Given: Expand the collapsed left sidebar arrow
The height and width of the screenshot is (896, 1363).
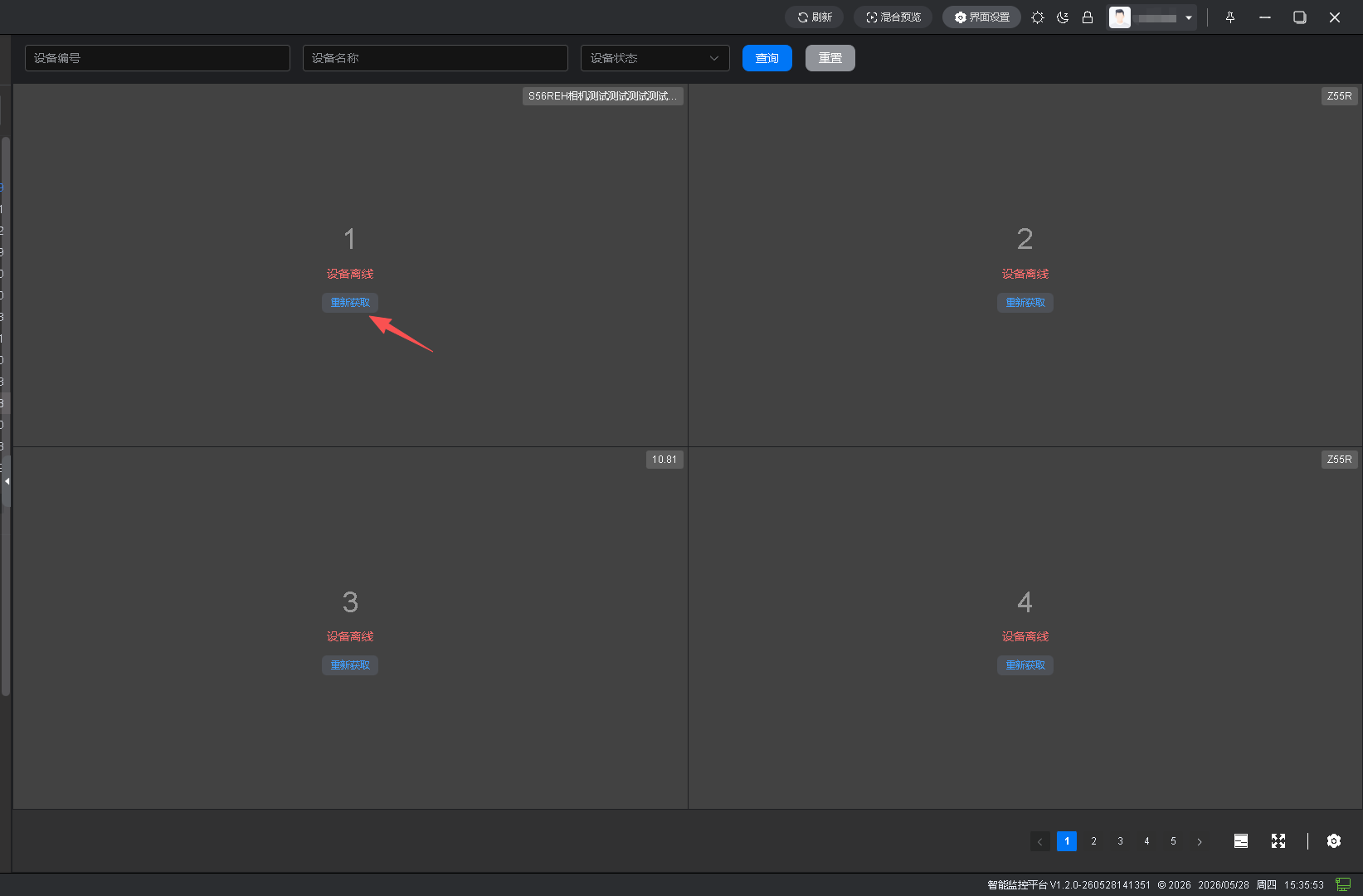Looking at the screenshot, I should 7,481.
